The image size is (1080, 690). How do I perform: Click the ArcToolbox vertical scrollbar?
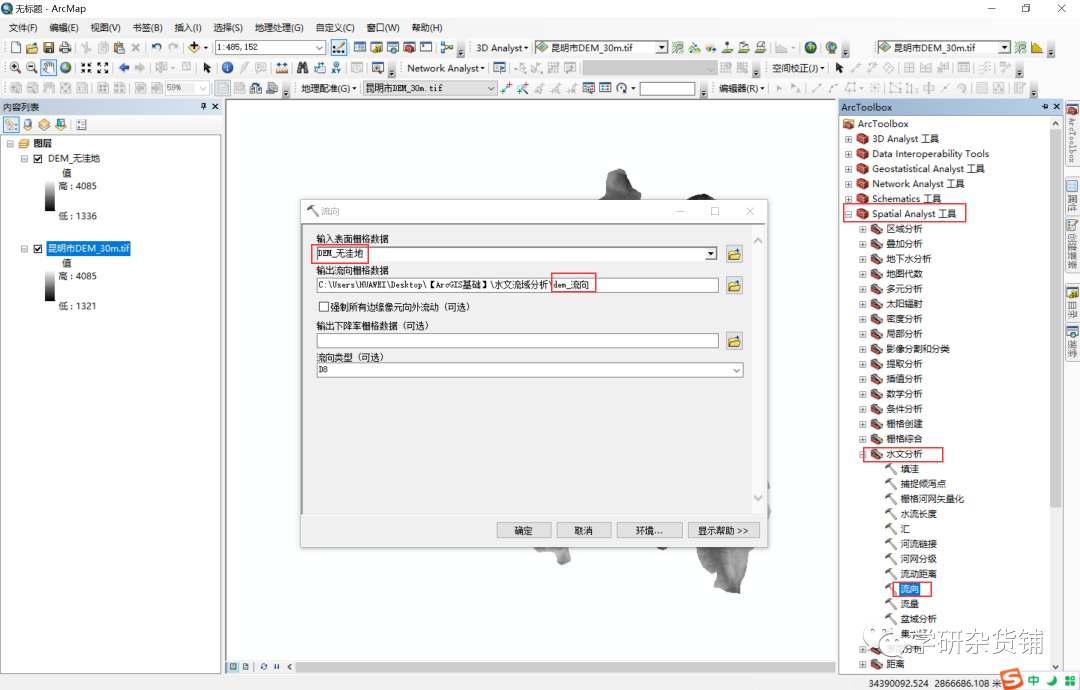(x=1055, y=319)
